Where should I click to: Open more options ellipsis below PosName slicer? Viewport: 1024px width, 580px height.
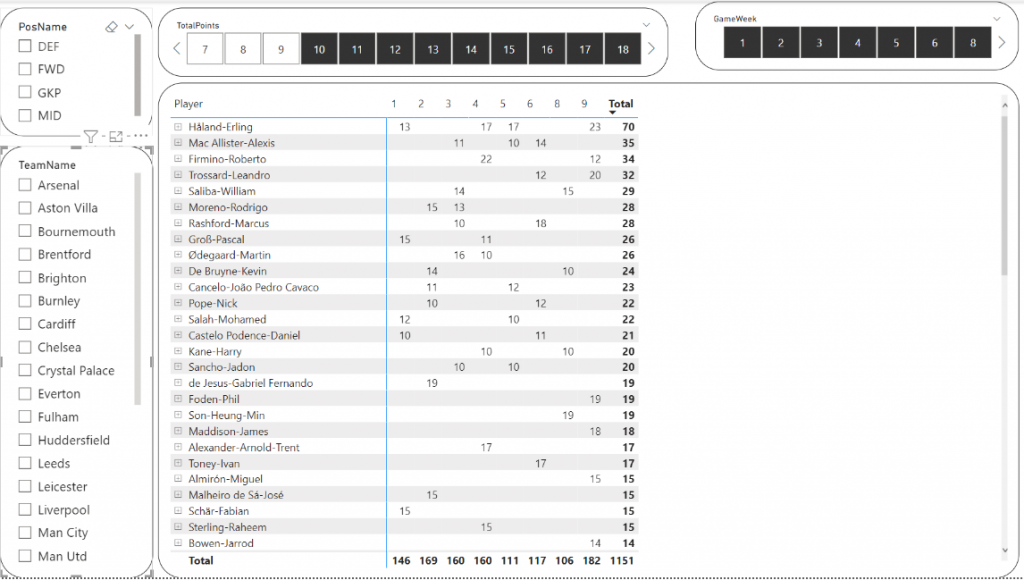click(x=140, y=137)
